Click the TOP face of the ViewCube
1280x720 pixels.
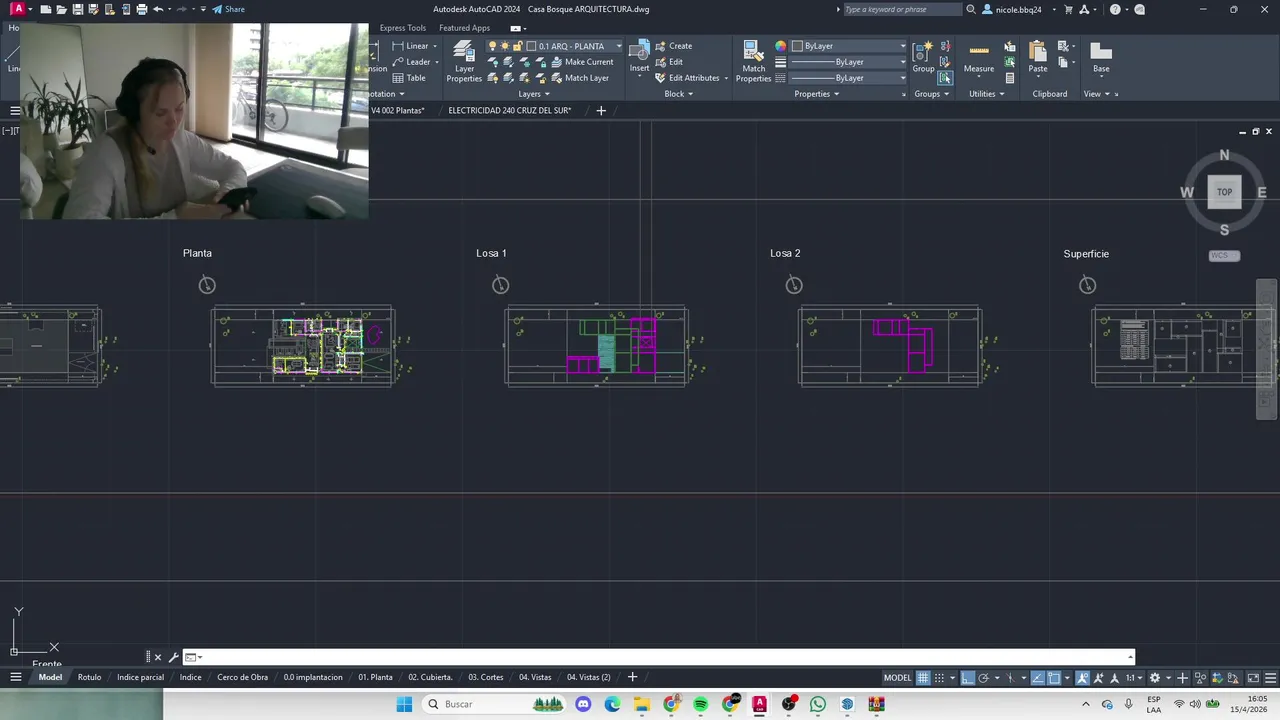(x=1224, y=192)
